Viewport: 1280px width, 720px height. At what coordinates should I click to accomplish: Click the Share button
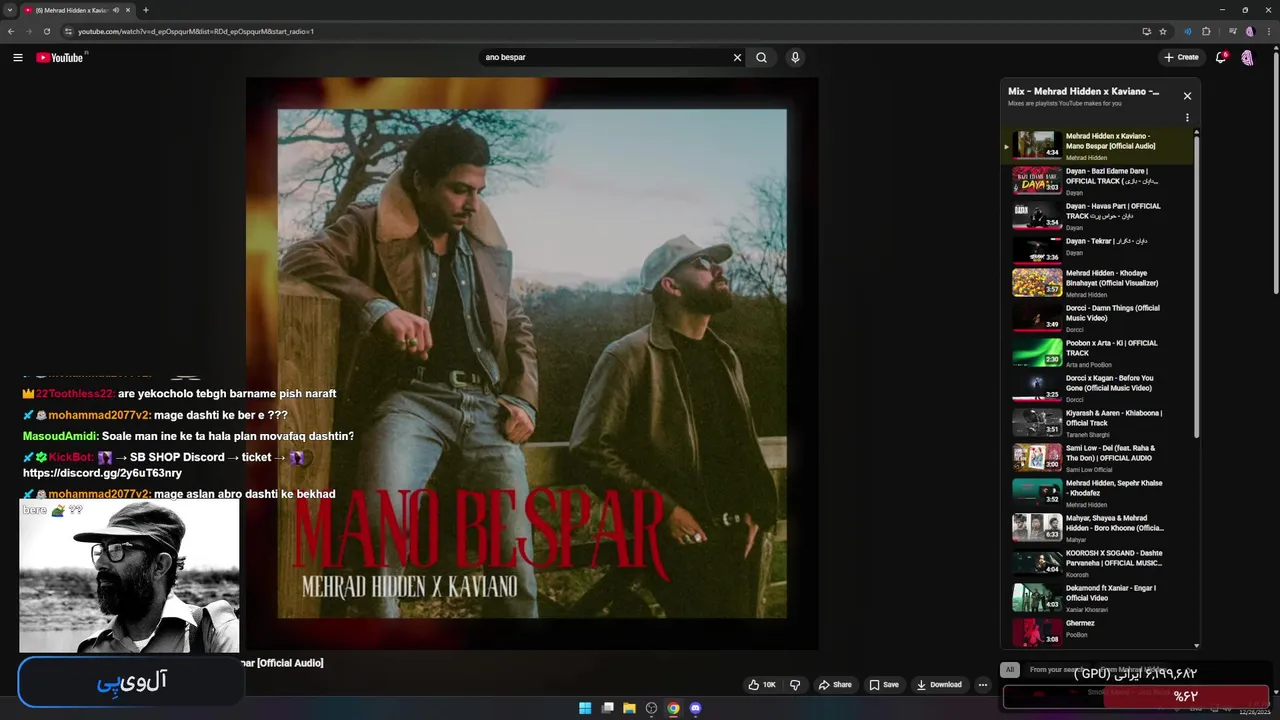pos(835,685)
